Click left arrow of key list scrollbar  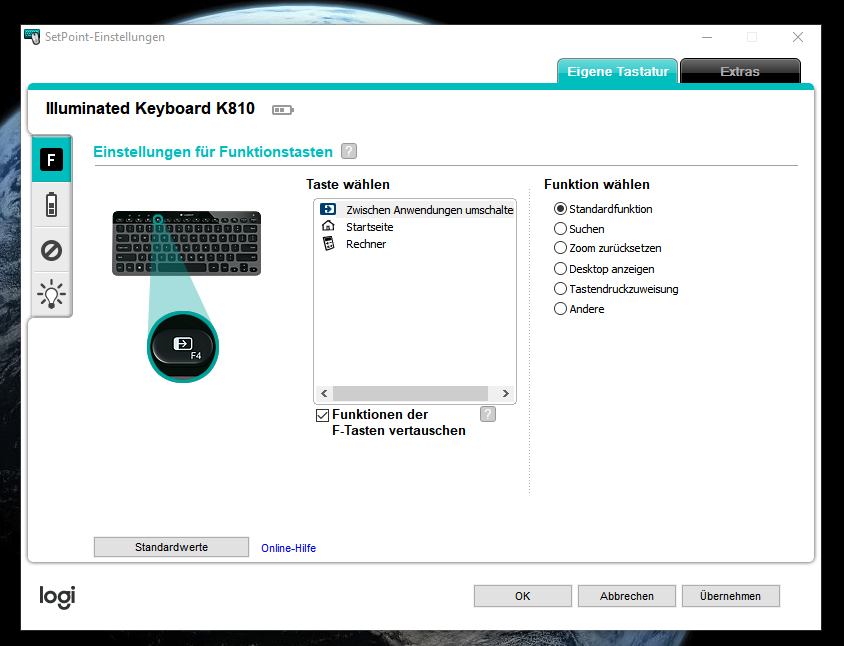click(324, 394)
